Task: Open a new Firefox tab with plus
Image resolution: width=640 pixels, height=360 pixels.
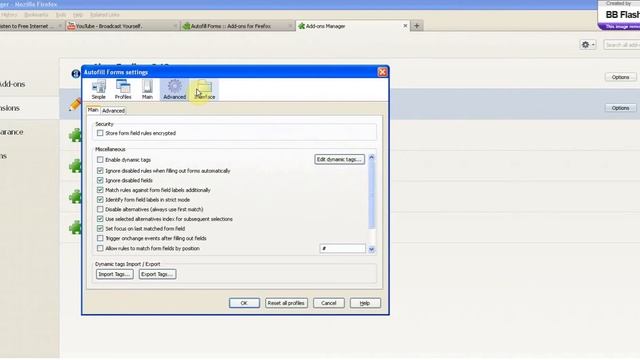Action: [417, 26]
